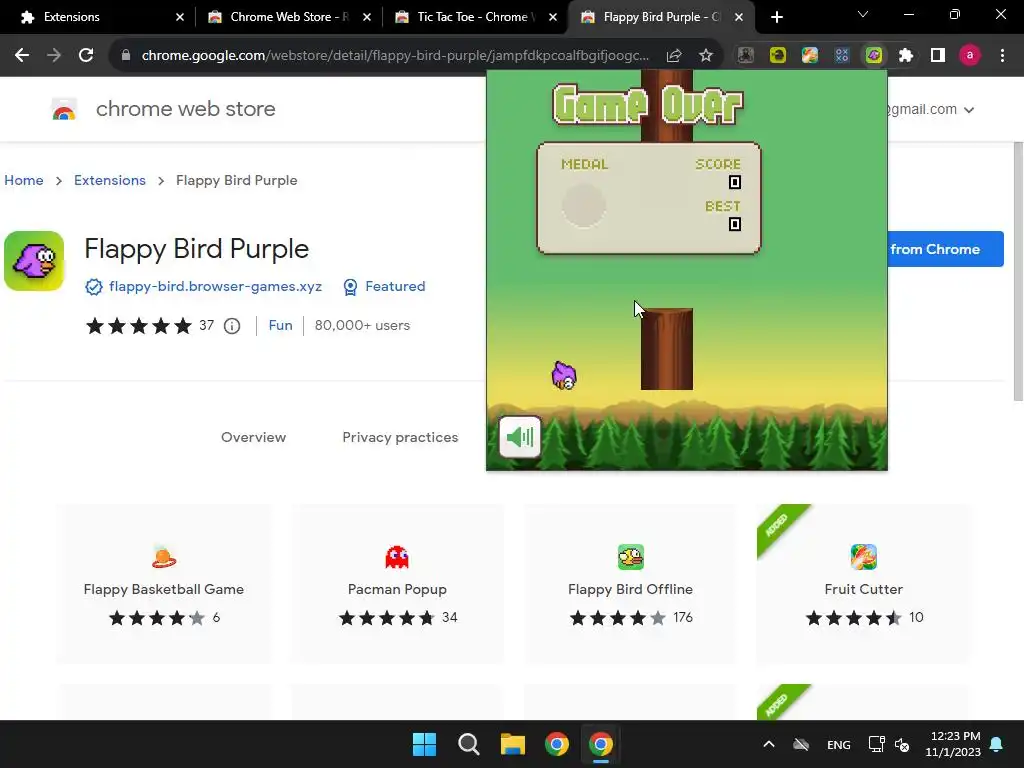Open the profile avatar menu
Viewport: 1024px width, 768px height.
tap(970, 56)
